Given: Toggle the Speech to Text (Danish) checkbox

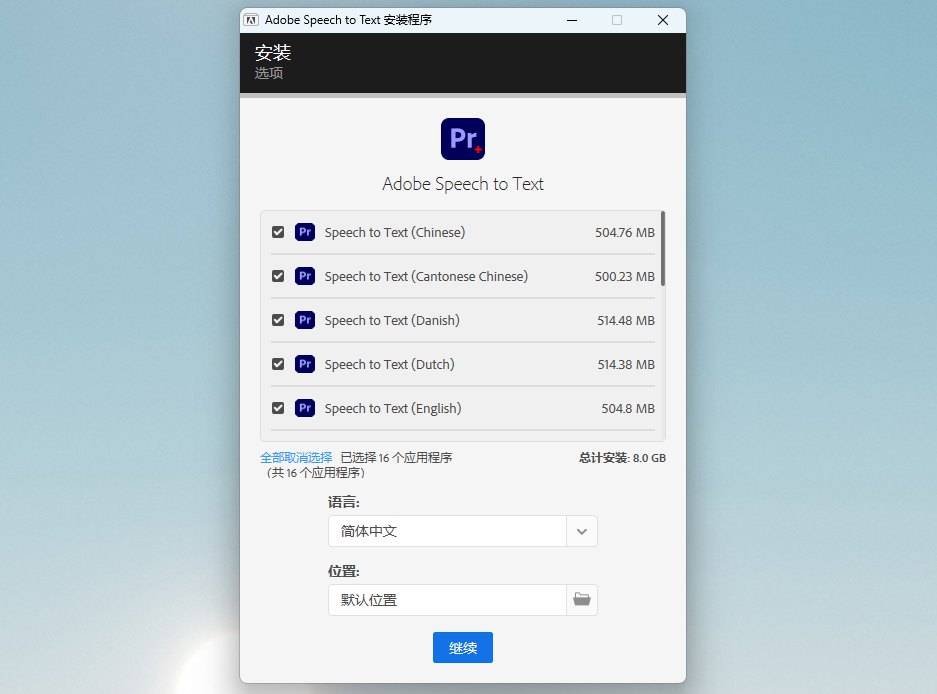Looking at the screenshot, I should point(278,320).
